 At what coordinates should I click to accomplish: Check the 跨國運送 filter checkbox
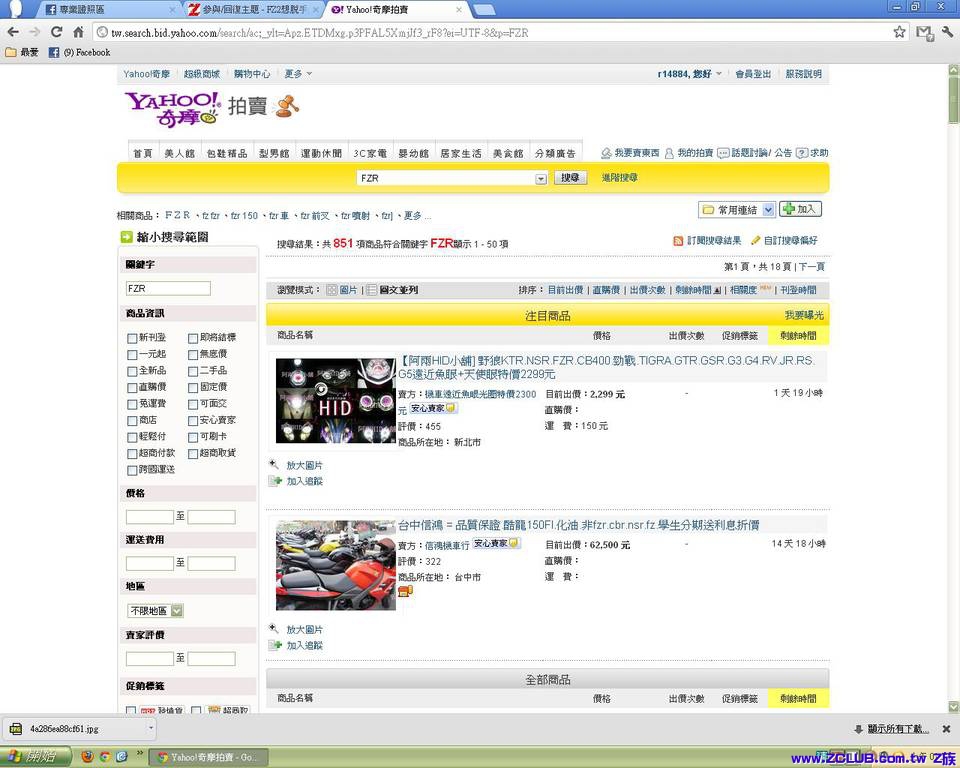click(132, 470)
